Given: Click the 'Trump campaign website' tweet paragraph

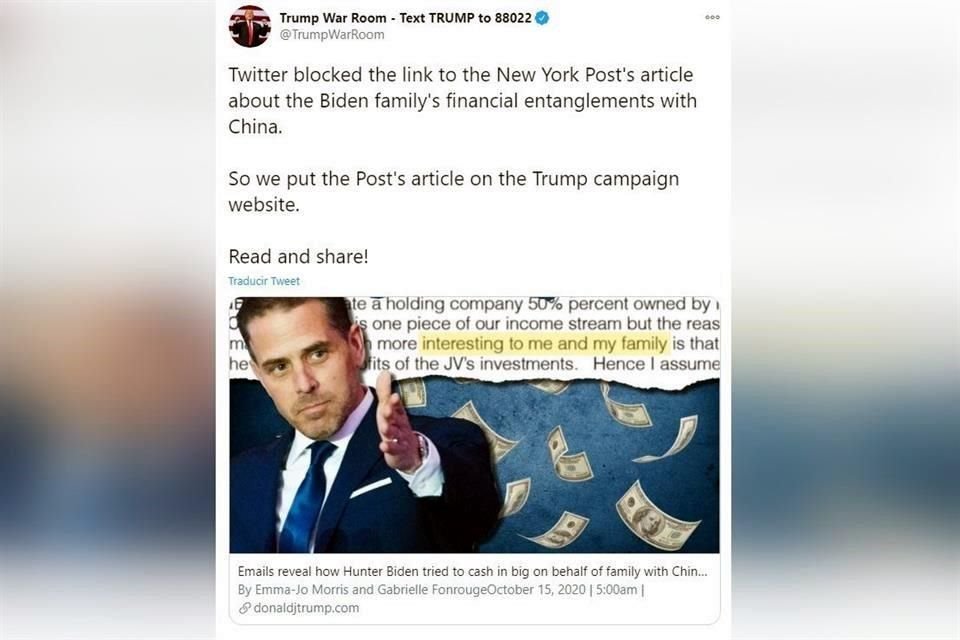Looking at the screenshot, I should pos(454,191).
